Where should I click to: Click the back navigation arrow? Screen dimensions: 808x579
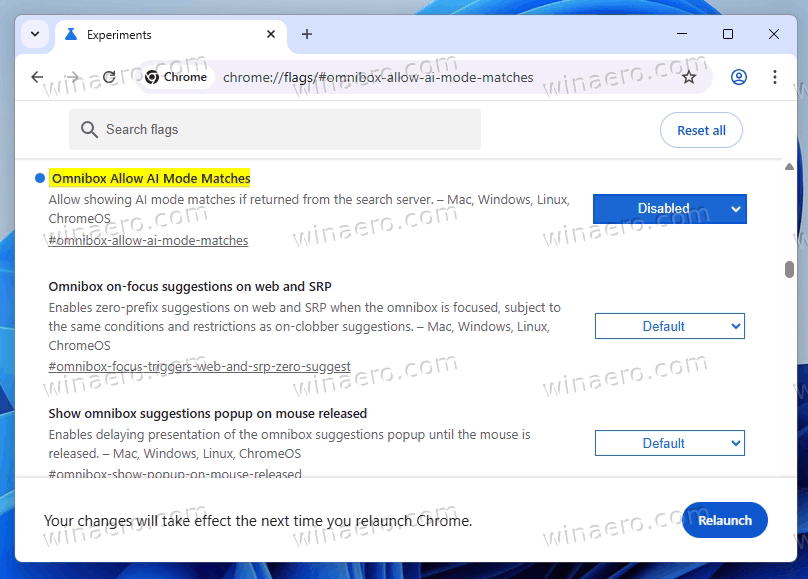[37, 77]
